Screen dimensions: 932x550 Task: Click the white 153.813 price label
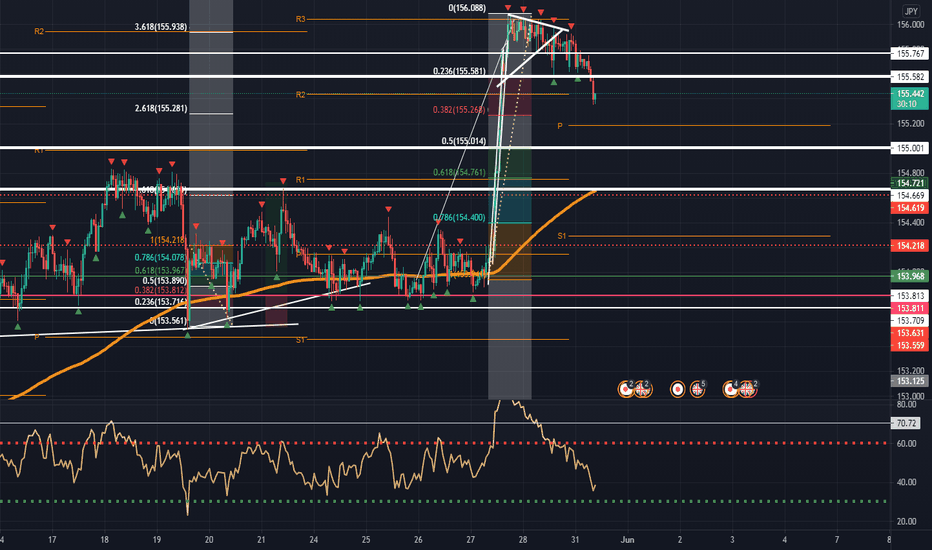click(910, 296)
